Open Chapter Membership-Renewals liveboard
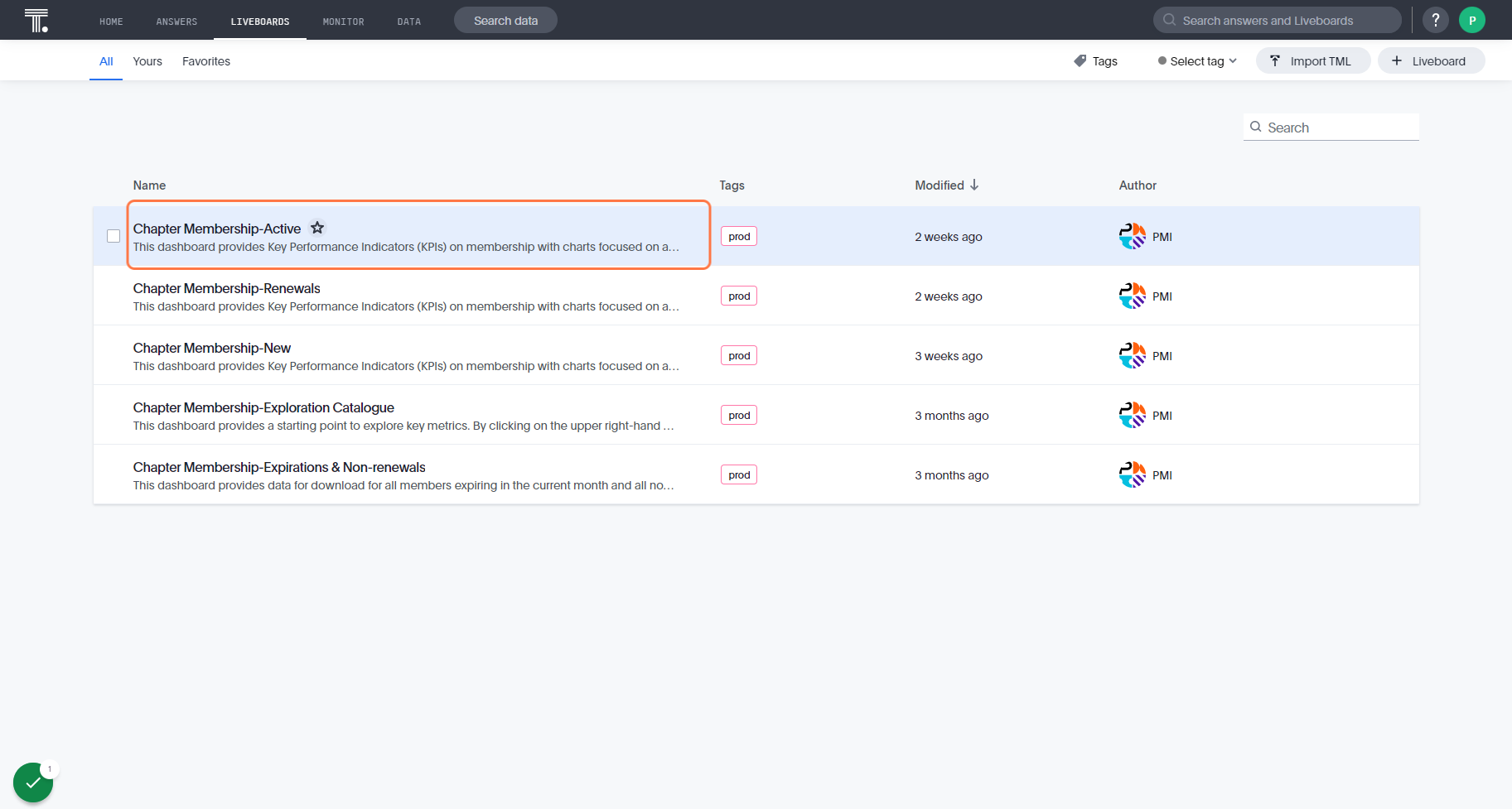The image size is (1512, 809). (x=226, y=288)
